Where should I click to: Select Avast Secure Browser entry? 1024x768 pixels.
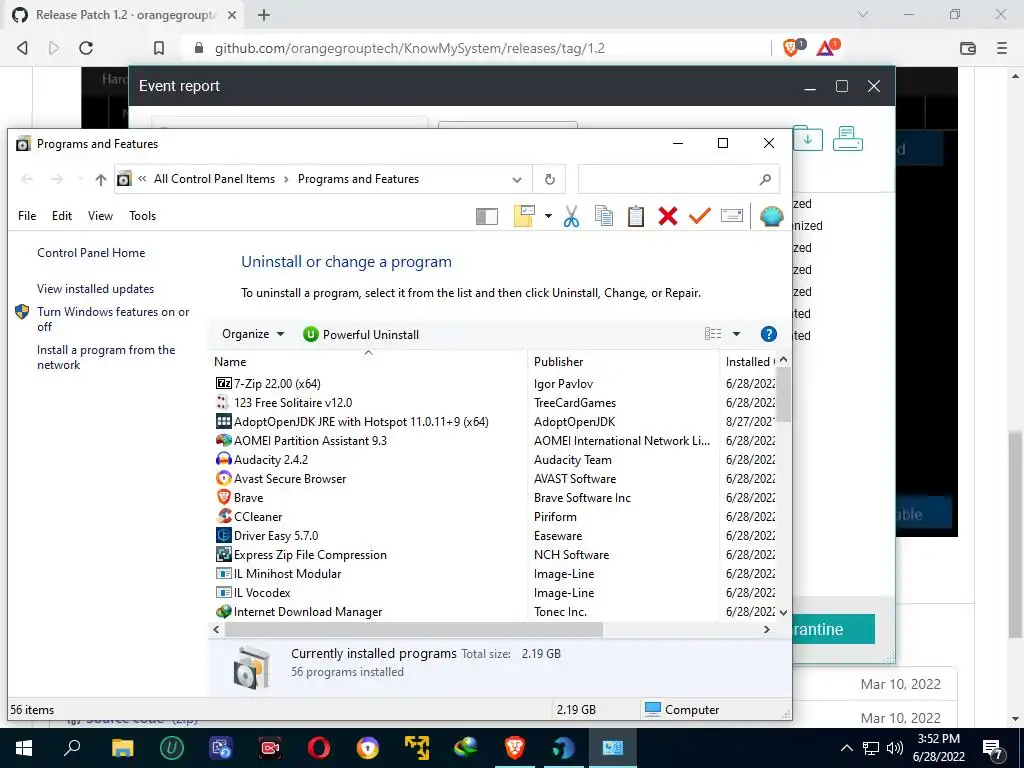[x=290, y=479]
